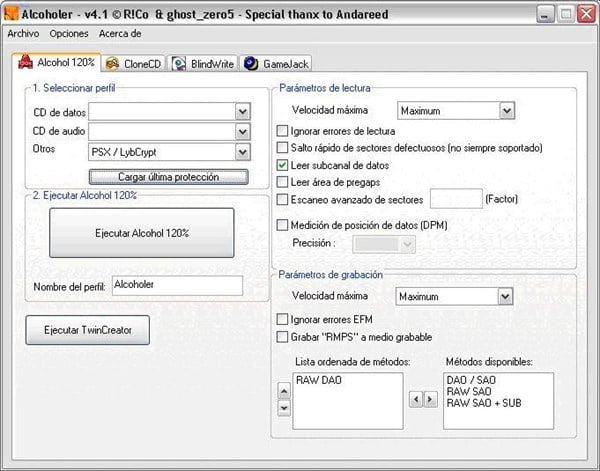Move method up with up arrow
The height and width of the screenshot is (471, 600).
tap(284, 391)
